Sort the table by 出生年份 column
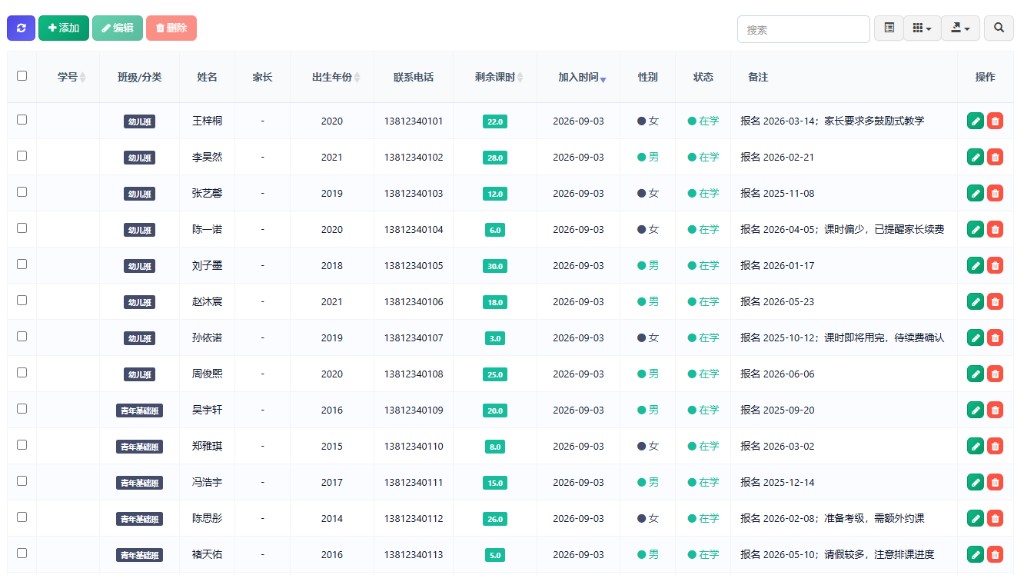The image size is (1024, 575). pos(332,77)
